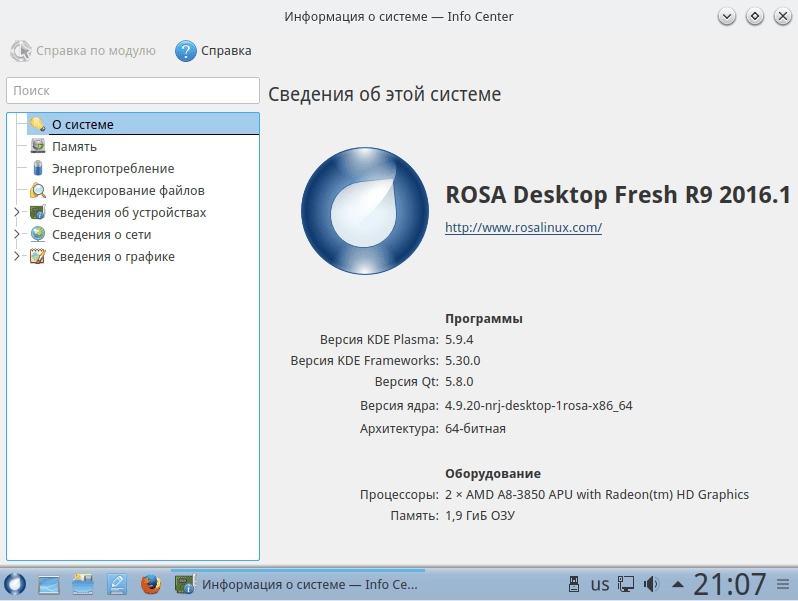Viewport: 798px width, 601px height.
Task: Show hidden system tray icons arrow
Action: 678,584
